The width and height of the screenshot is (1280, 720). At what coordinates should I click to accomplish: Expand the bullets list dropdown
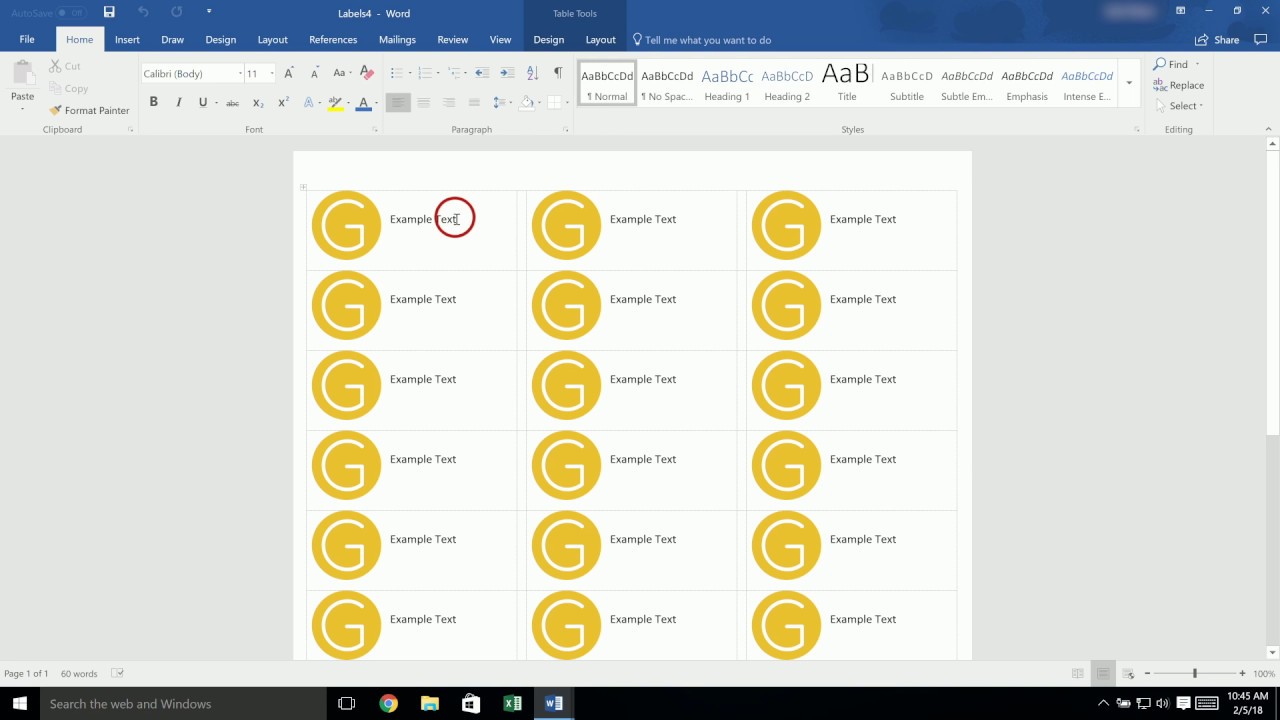[x=411, y=73]
